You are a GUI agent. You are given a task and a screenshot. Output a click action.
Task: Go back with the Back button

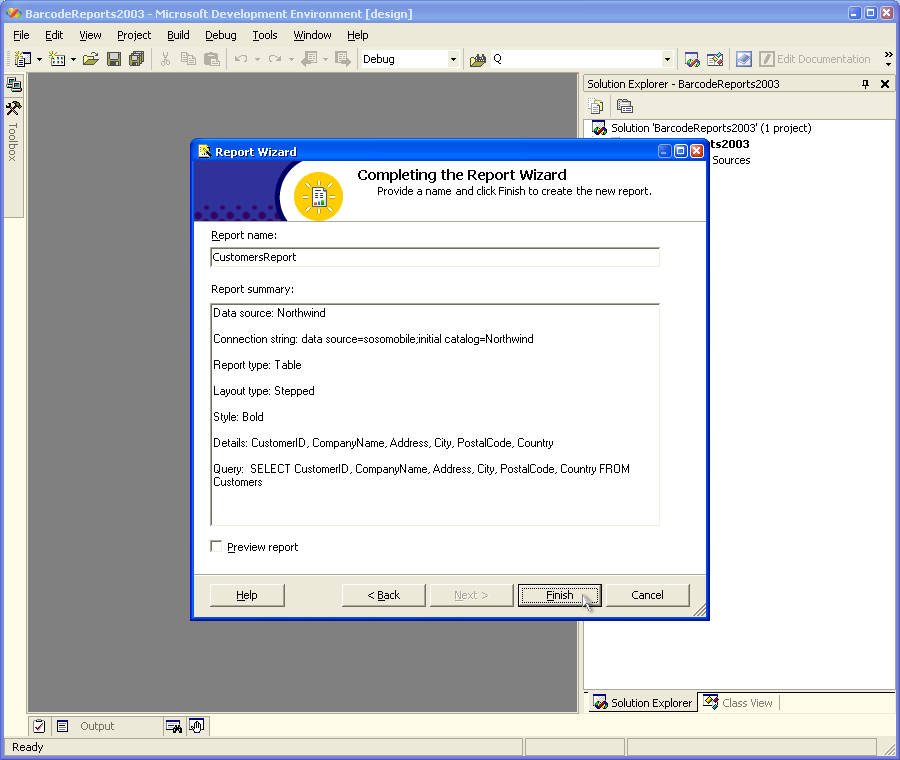[x=383, y=595]
